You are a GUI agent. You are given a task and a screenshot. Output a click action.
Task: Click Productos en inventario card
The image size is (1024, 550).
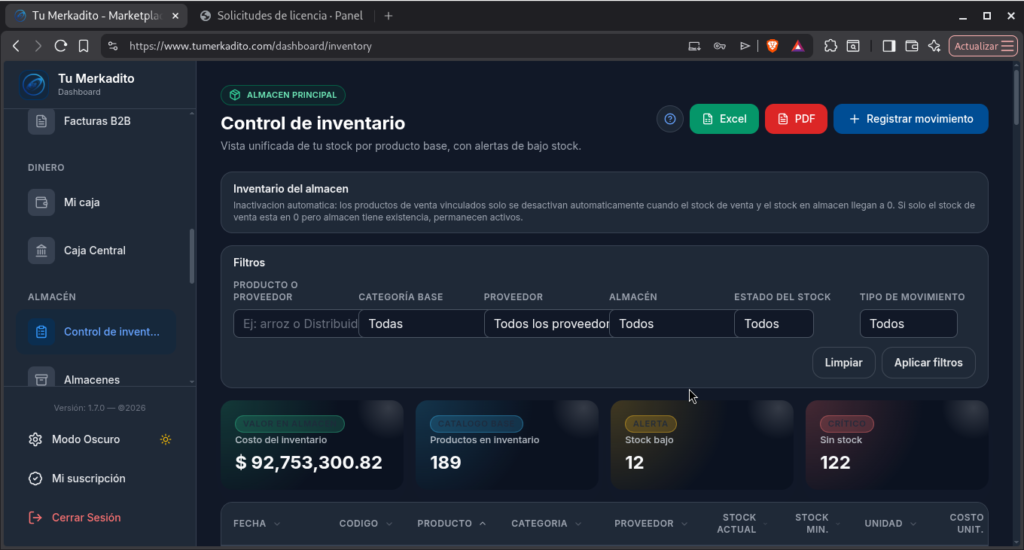[507, 445]
